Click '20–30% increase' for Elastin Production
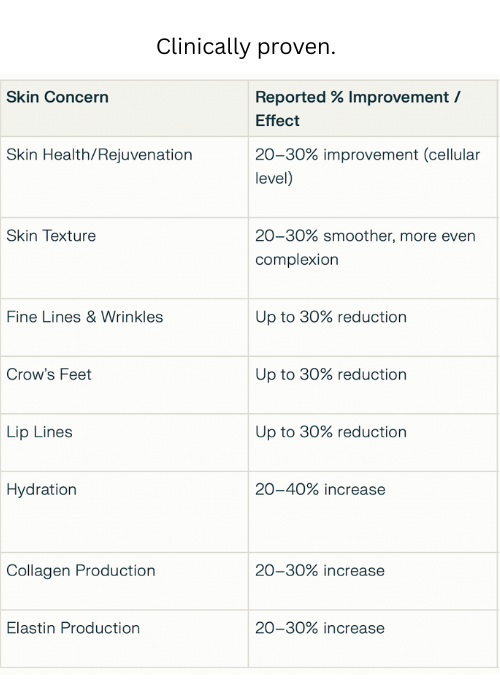This screenshot has width=500, height=700. coord(320,628)
